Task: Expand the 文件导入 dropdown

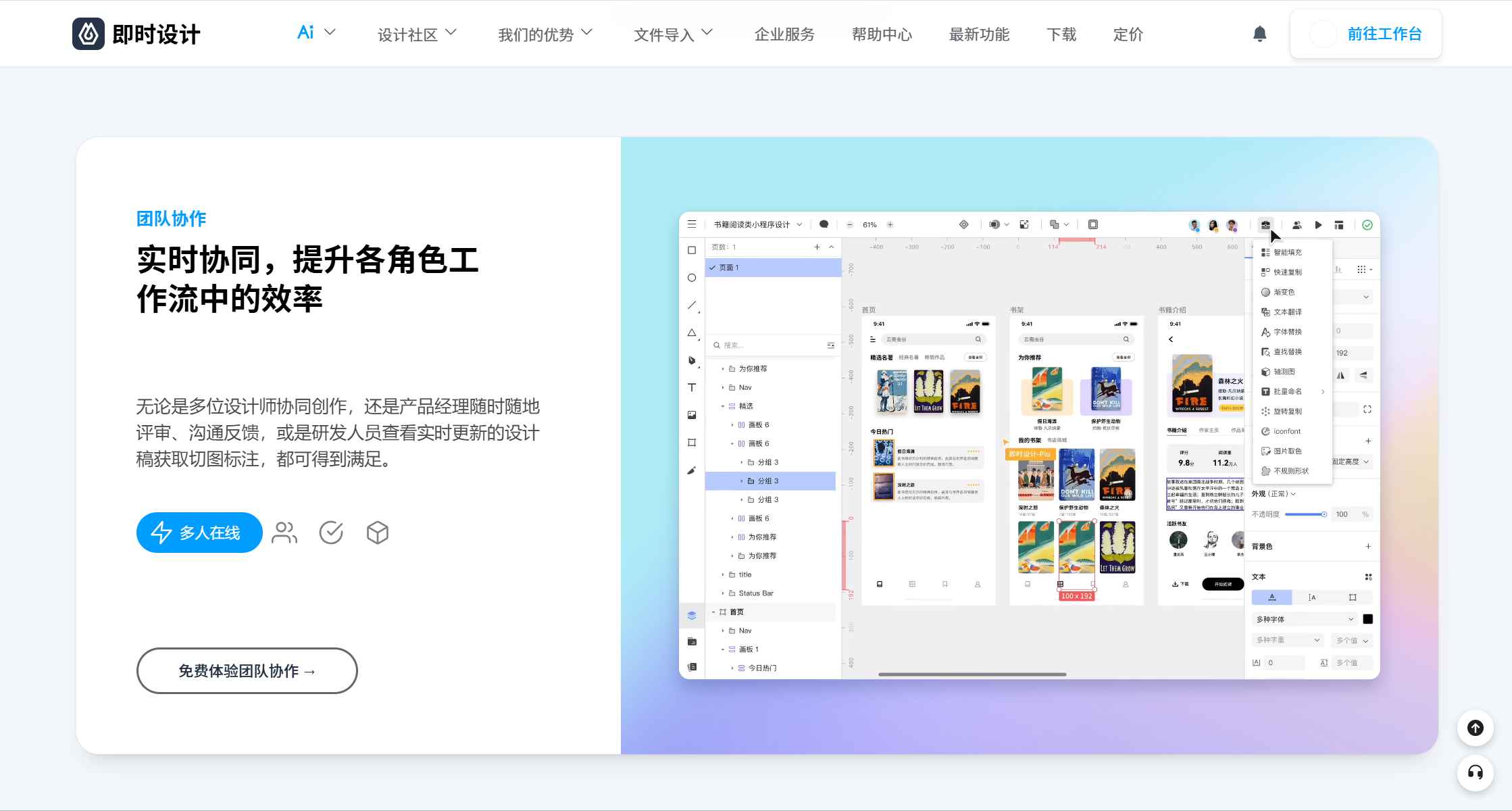Action: pos(673,34)
